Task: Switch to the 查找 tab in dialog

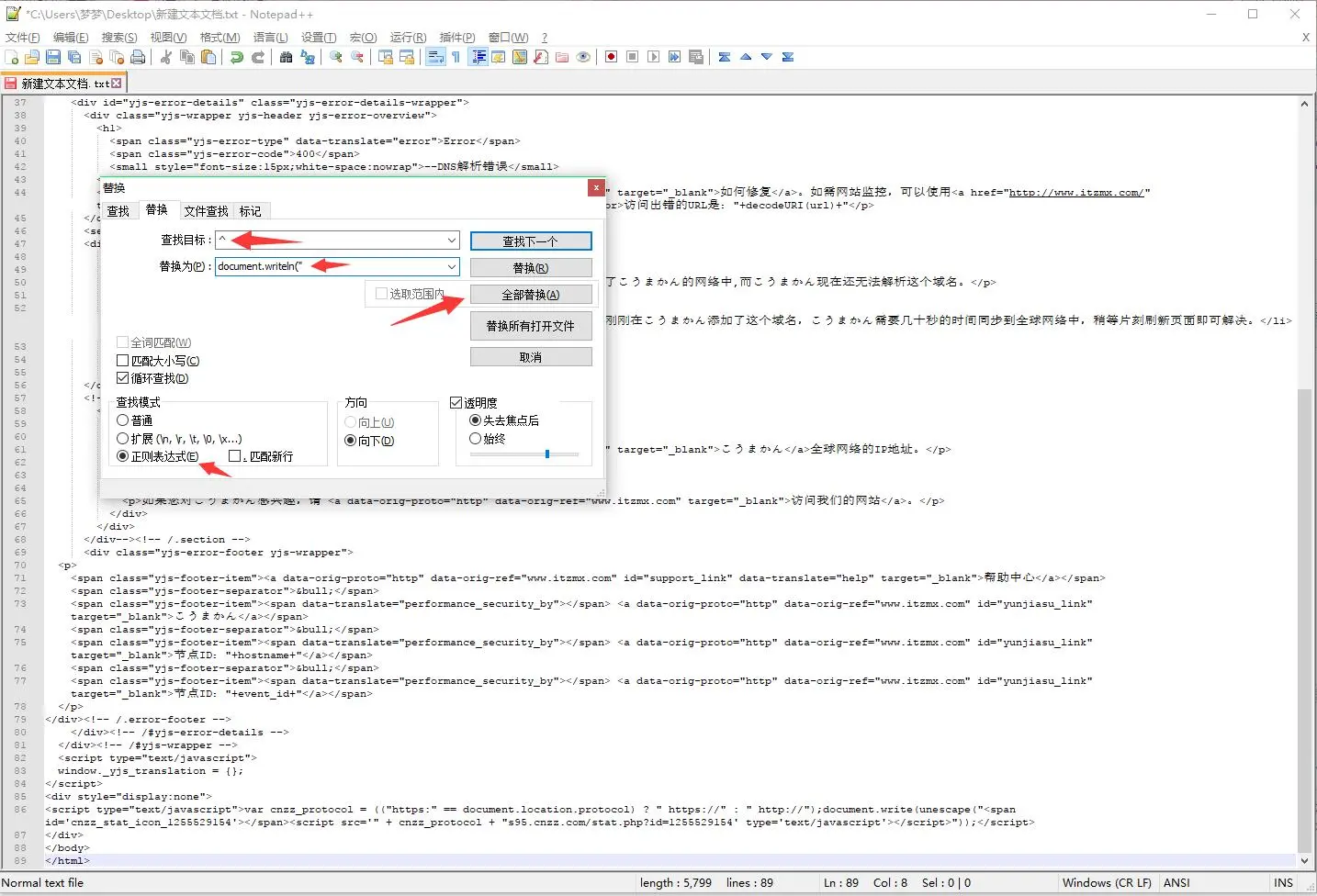Action: coord(118,211)
